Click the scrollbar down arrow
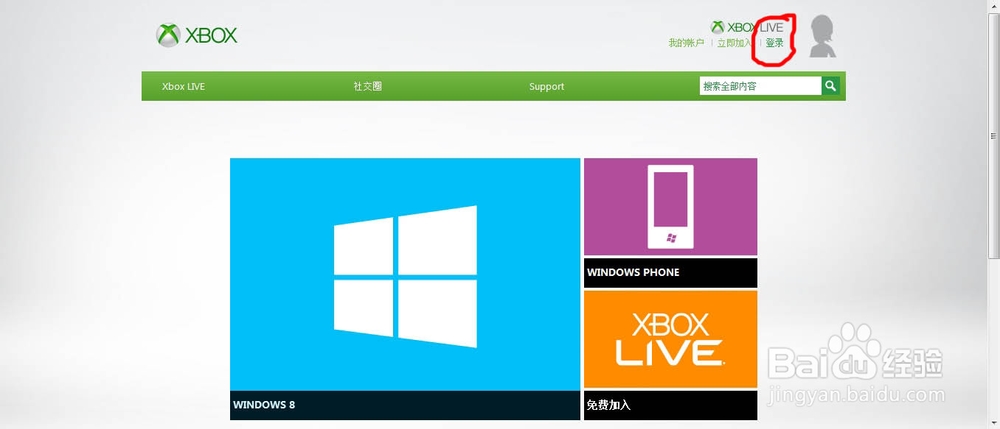 click(994, 423)
